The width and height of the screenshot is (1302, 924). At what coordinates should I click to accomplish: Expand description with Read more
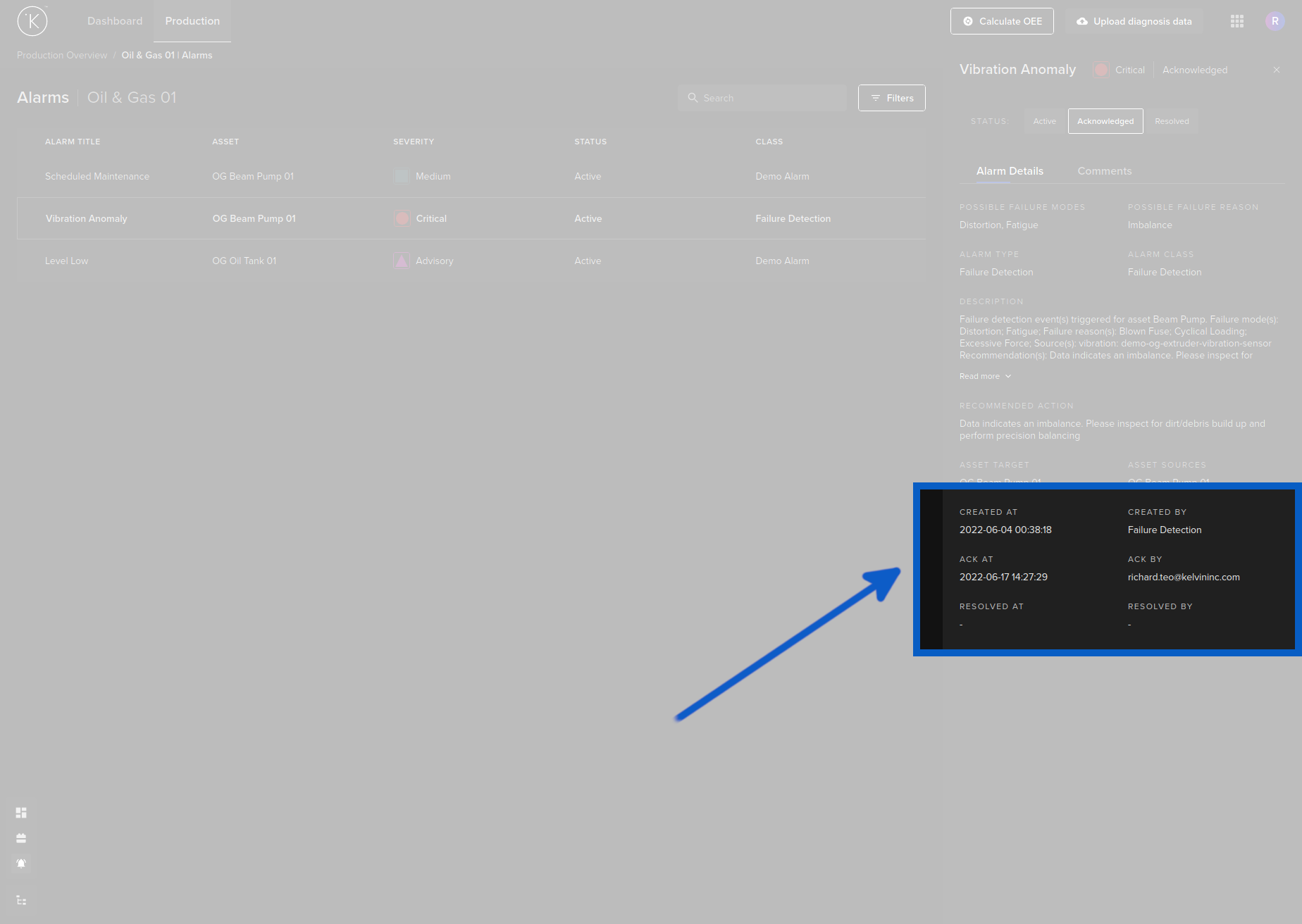coord(985,376)
